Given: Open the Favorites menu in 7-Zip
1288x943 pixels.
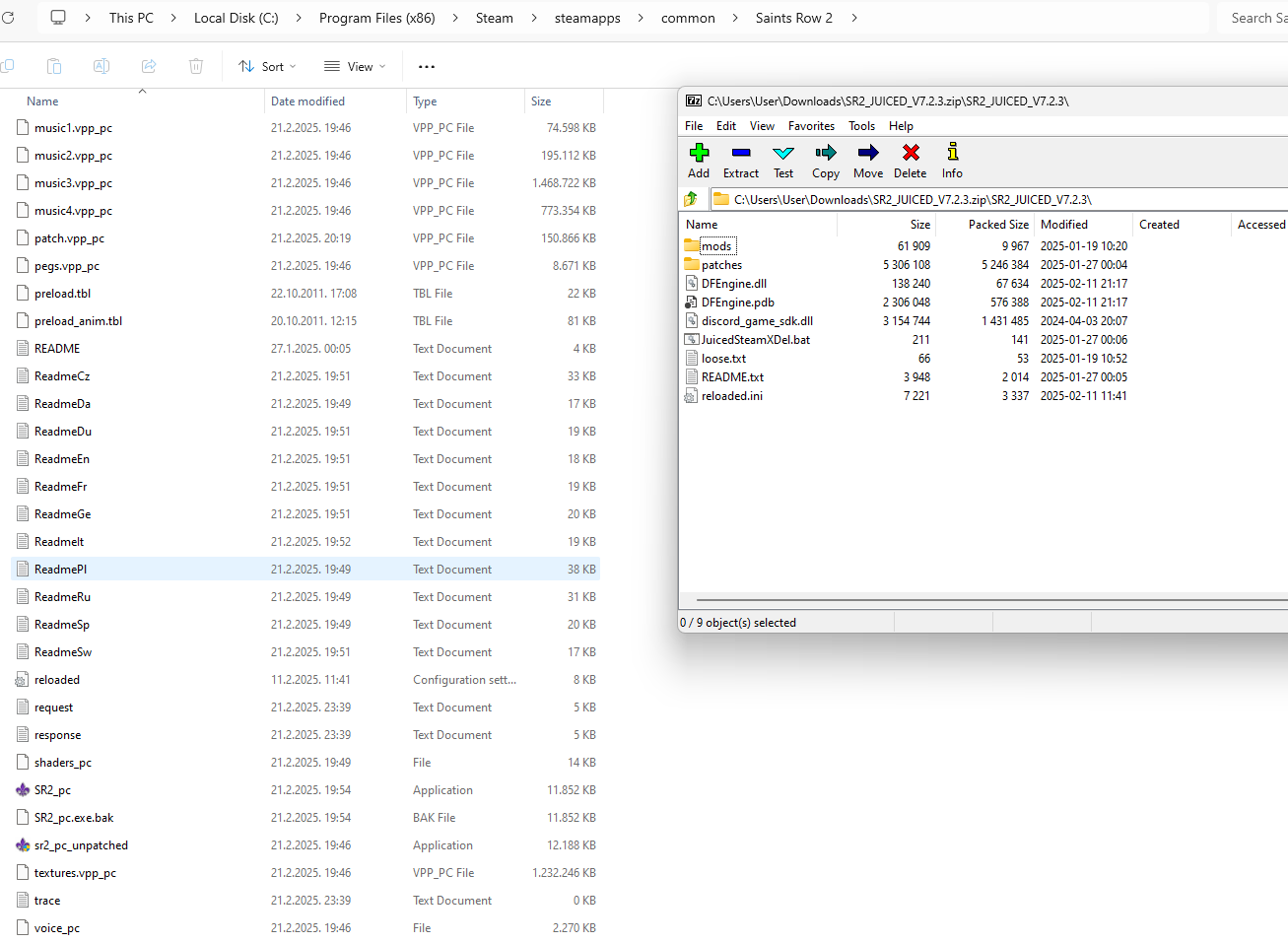Looking at the screenshot, I should click(x=811, y=126).
